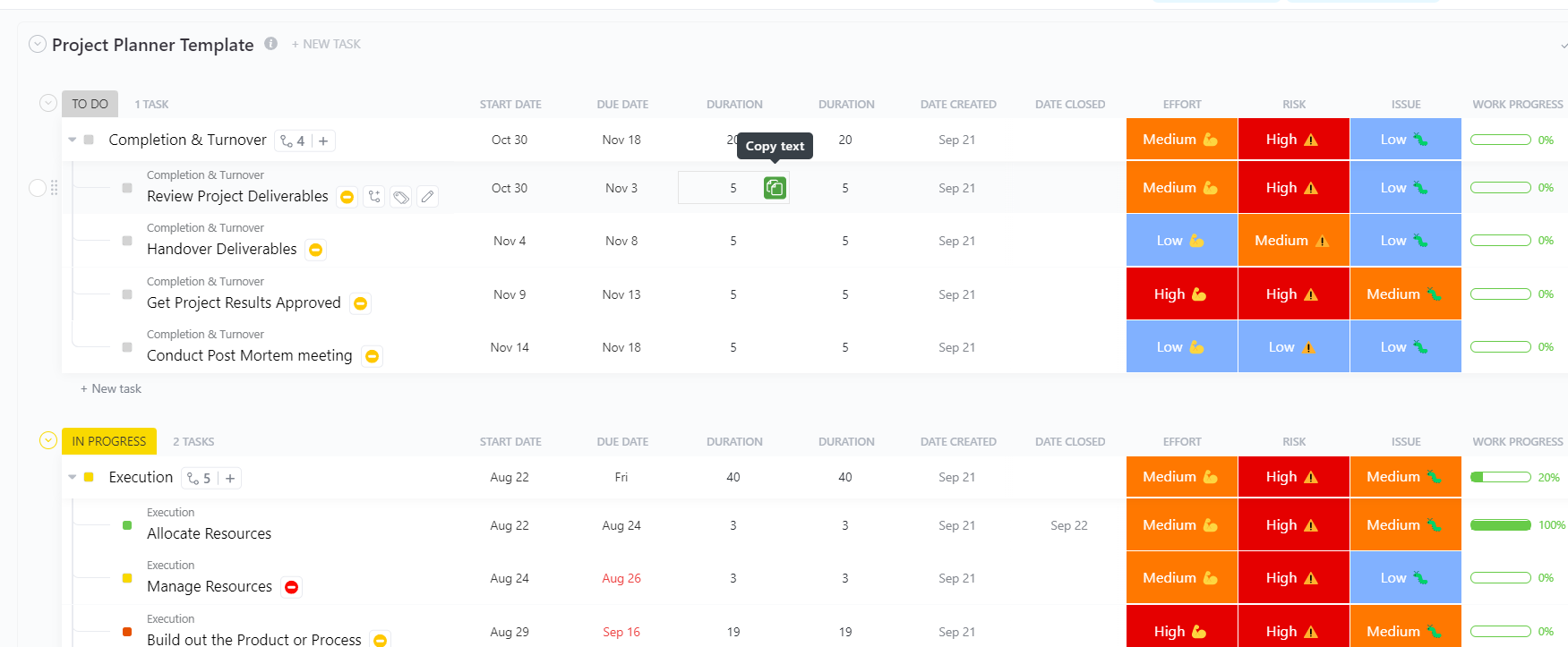Toggle the status square for Get Project Results Approved
Viewport: 1568px width, 647px height.
coord(126,294)
